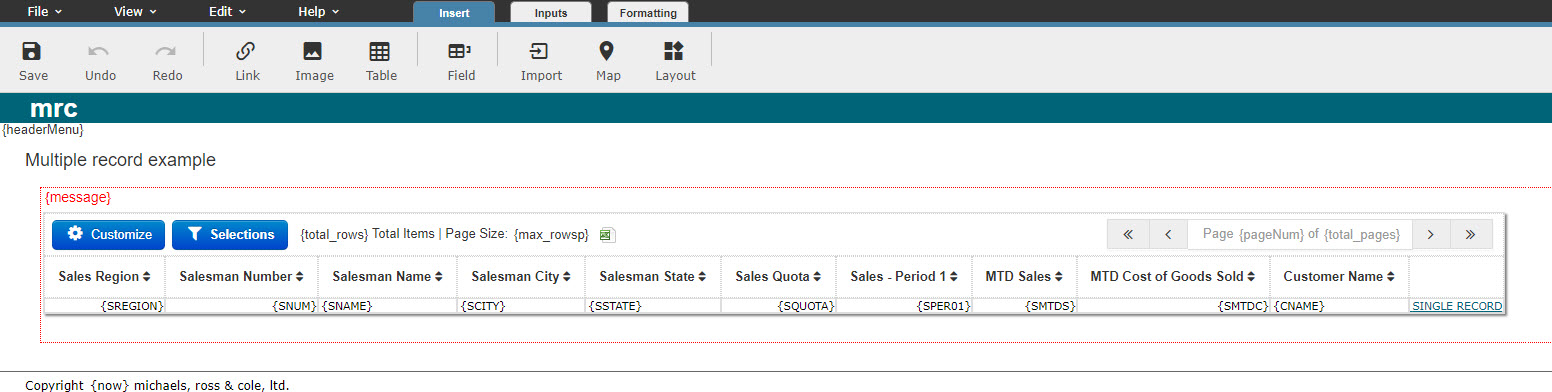Open the Layout tool
Screen dimensions: 1552x392
pos(674,52)
